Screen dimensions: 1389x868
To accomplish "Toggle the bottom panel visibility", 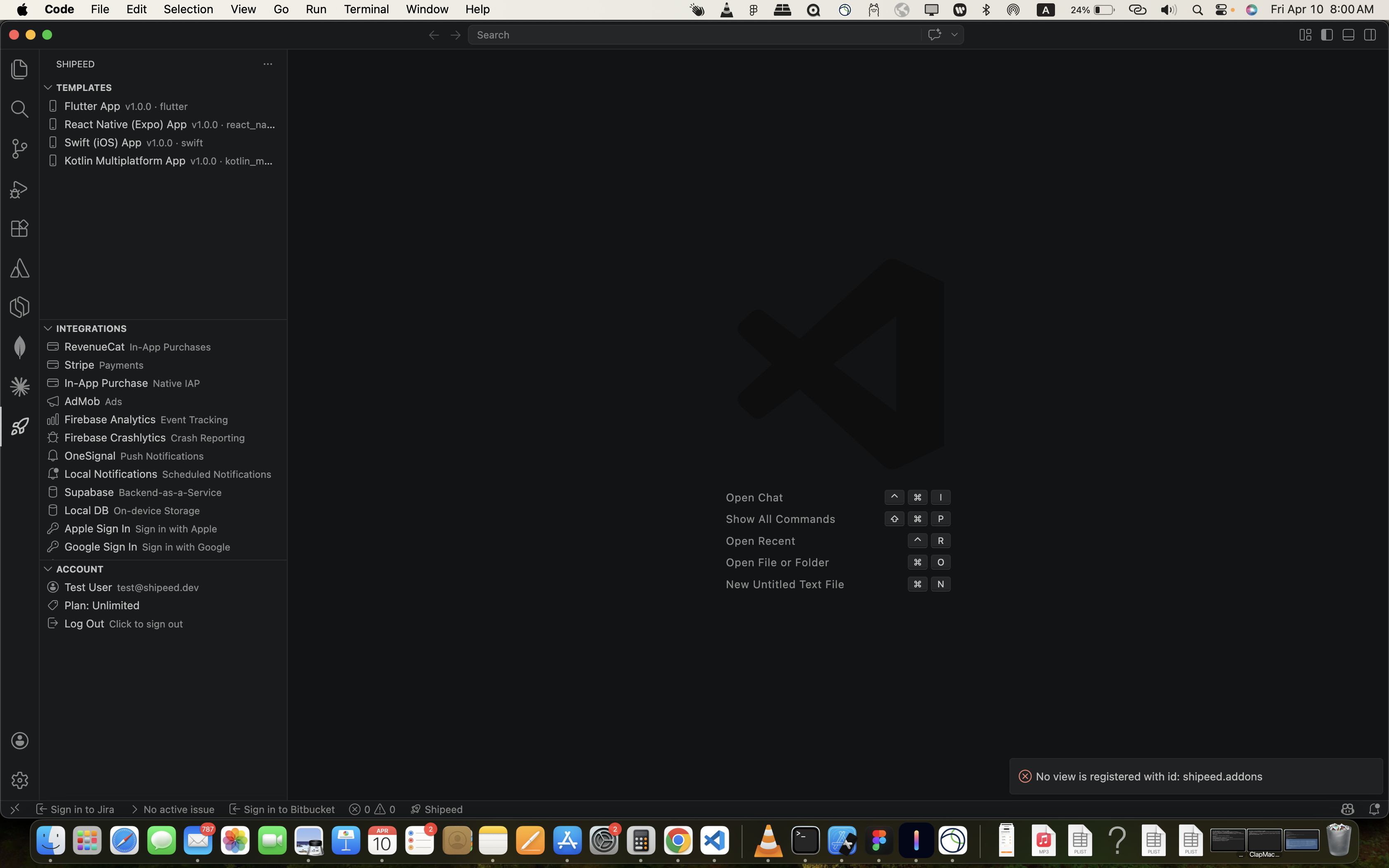I will 1348,35.
